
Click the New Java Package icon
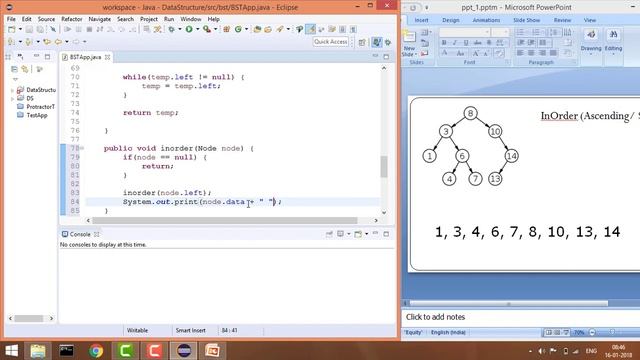coord(227,29)
